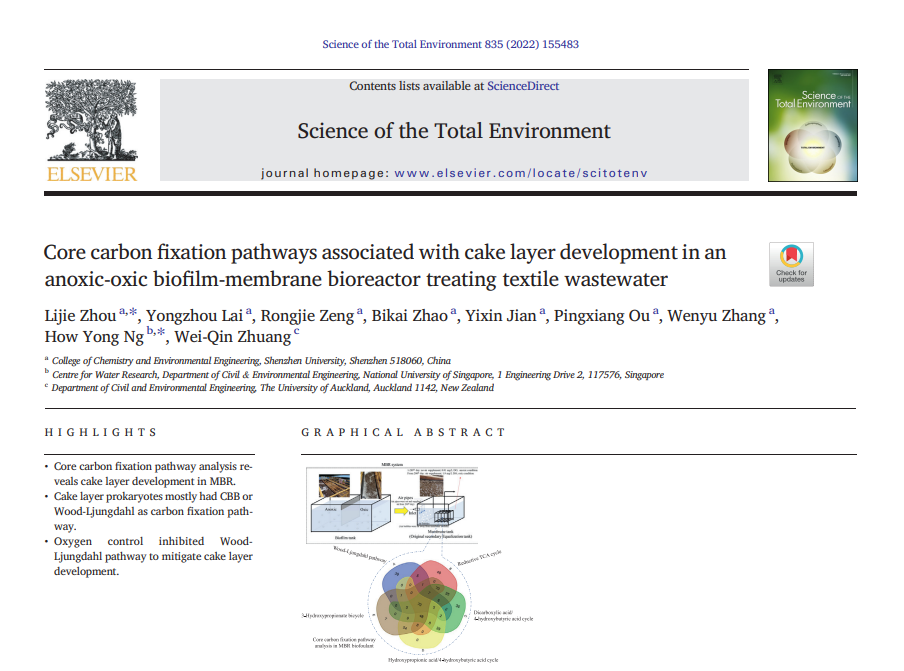Screen dimensions: 904x671
Task: Open the www.elsevier.com/locate/scitotenv homepage link
Action: 520,173
